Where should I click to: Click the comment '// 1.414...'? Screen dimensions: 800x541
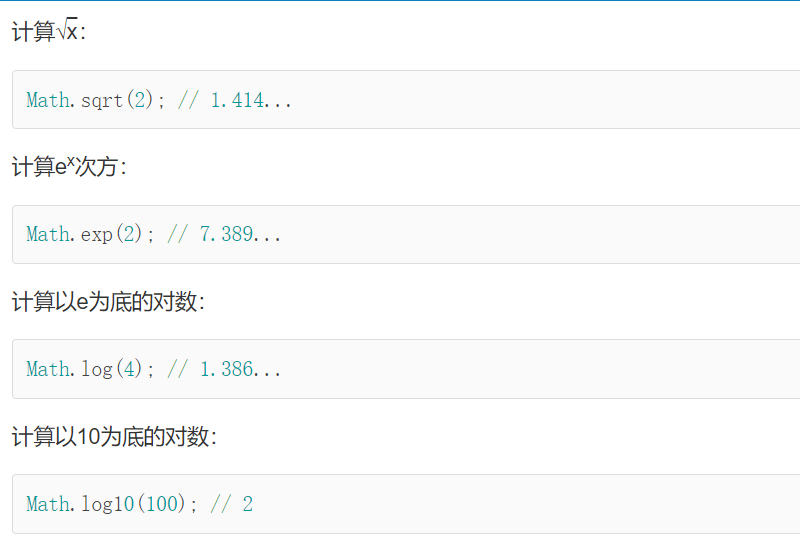[235, 100]
